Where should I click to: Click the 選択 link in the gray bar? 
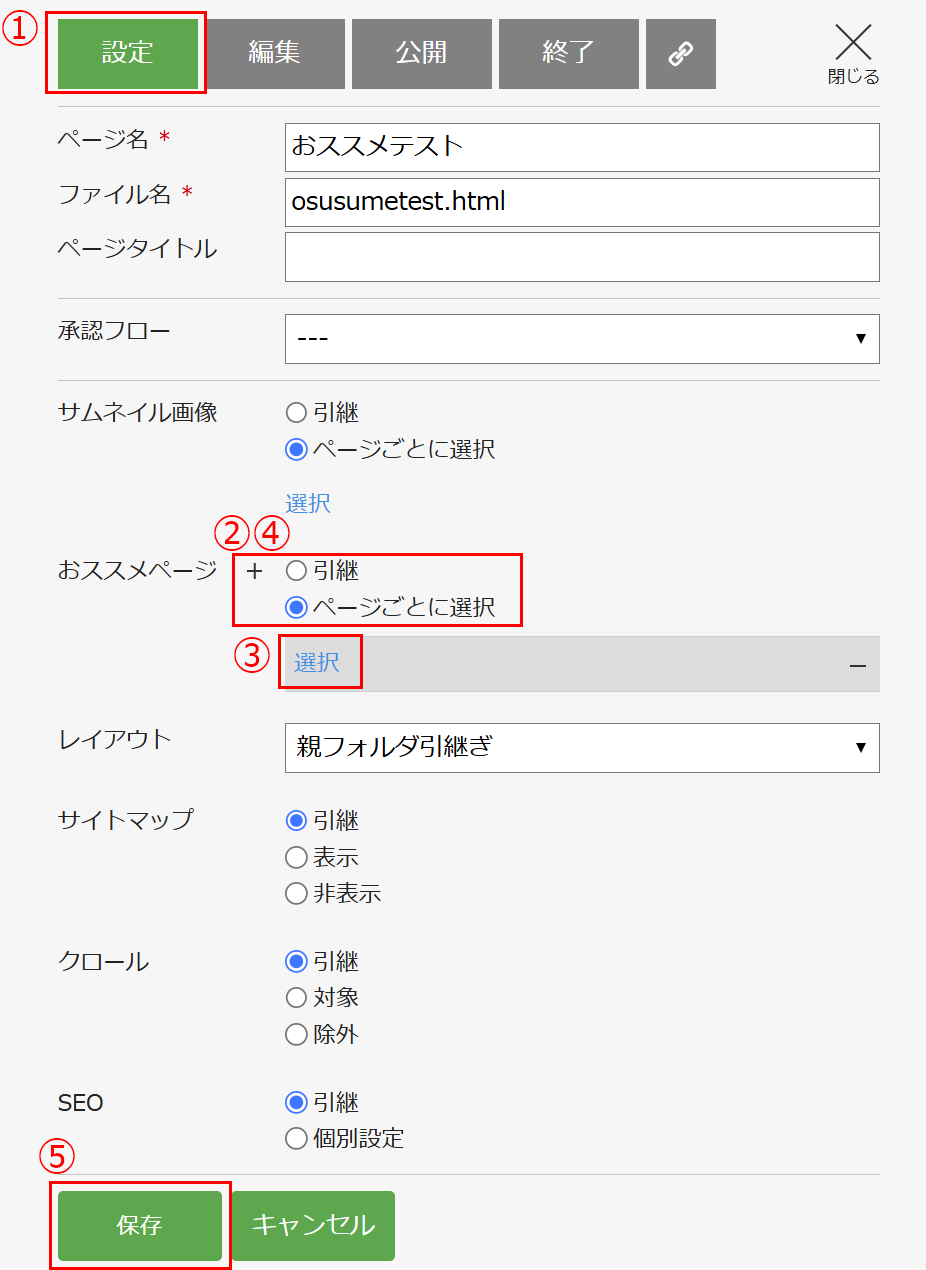pos(316,662)
